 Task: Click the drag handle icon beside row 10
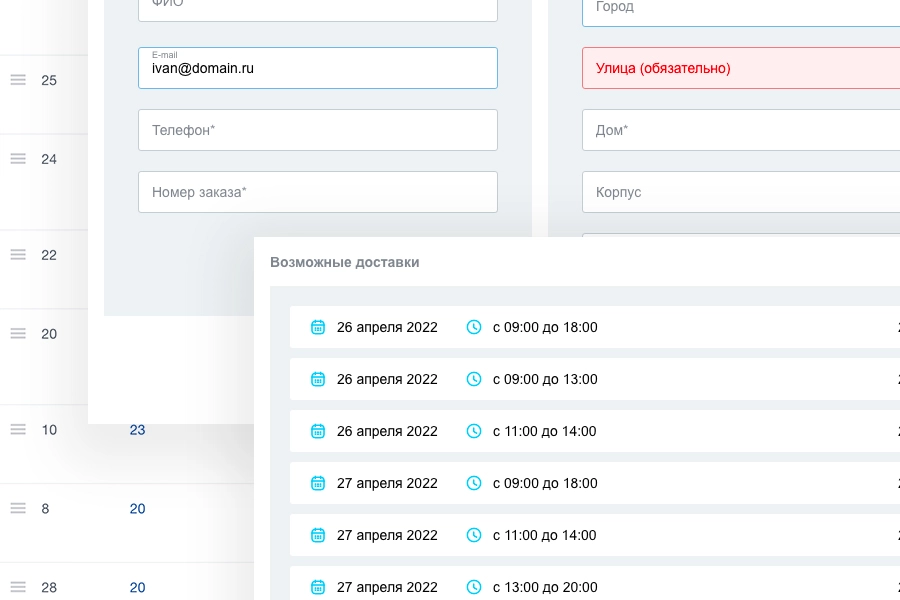click(18, 429)
